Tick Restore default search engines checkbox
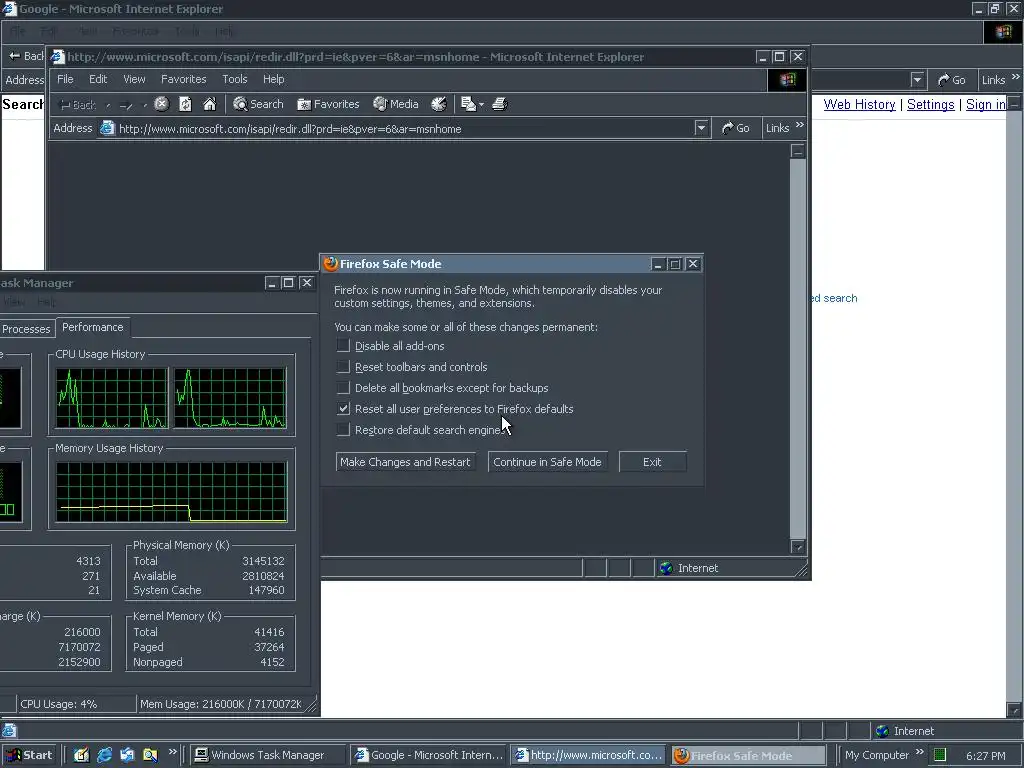1024x768 pixels. click(344, 429)
